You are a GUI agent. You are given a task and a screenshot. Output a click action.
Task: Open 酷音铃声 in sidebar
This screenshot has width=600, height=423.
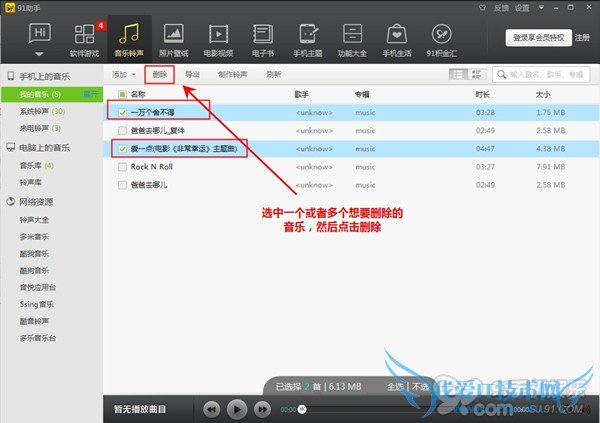[34, 321]
